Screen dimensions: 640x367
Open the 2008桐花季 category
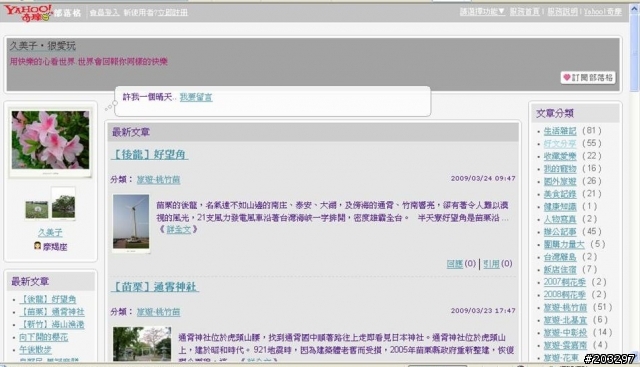point(564,295)
